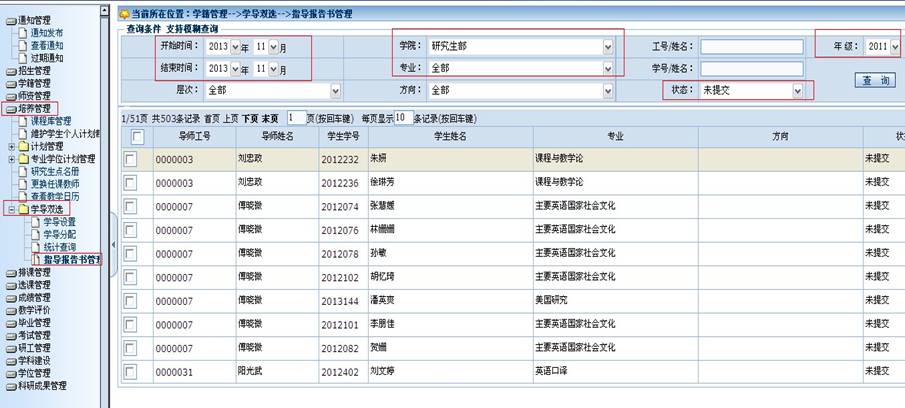
Task: Open 统计查询 document icon in tree
Action: coord(36,247)
